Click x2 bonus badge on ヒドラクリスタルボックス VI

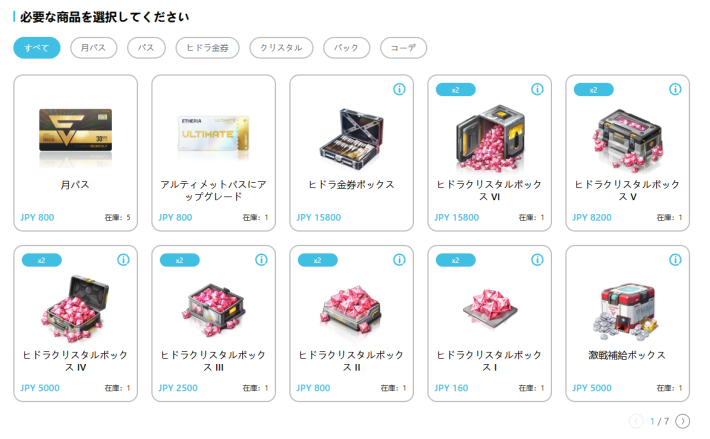pos(456,90)
